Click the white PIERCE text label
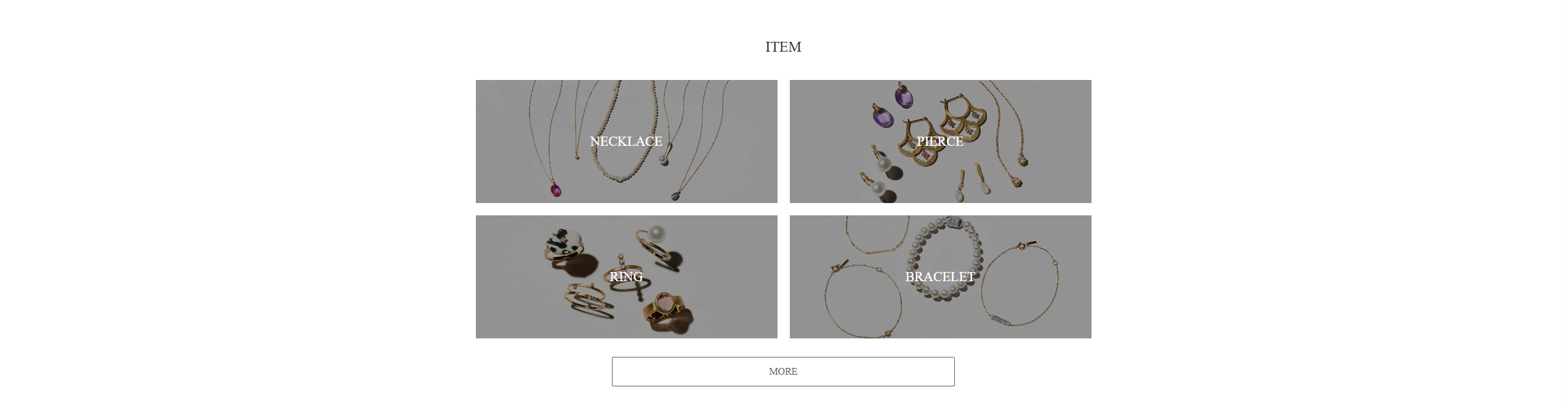The image size is (1568, 403). [940, 141]
